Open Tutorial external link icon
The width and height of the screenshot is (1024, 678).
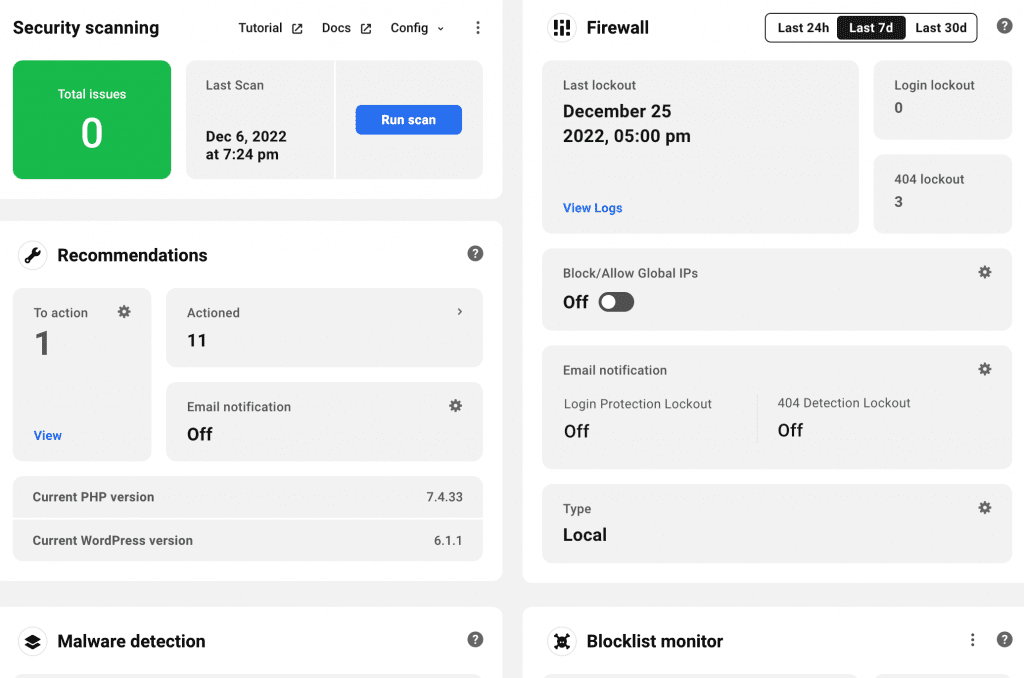[297, 29]
